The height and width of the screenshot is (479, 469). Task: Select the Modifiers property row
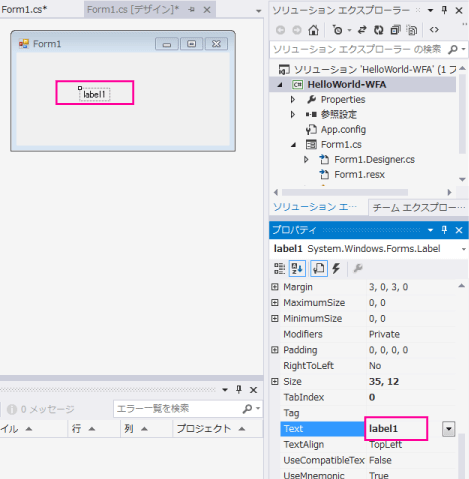pyautogui.click(x=368, y=334)
